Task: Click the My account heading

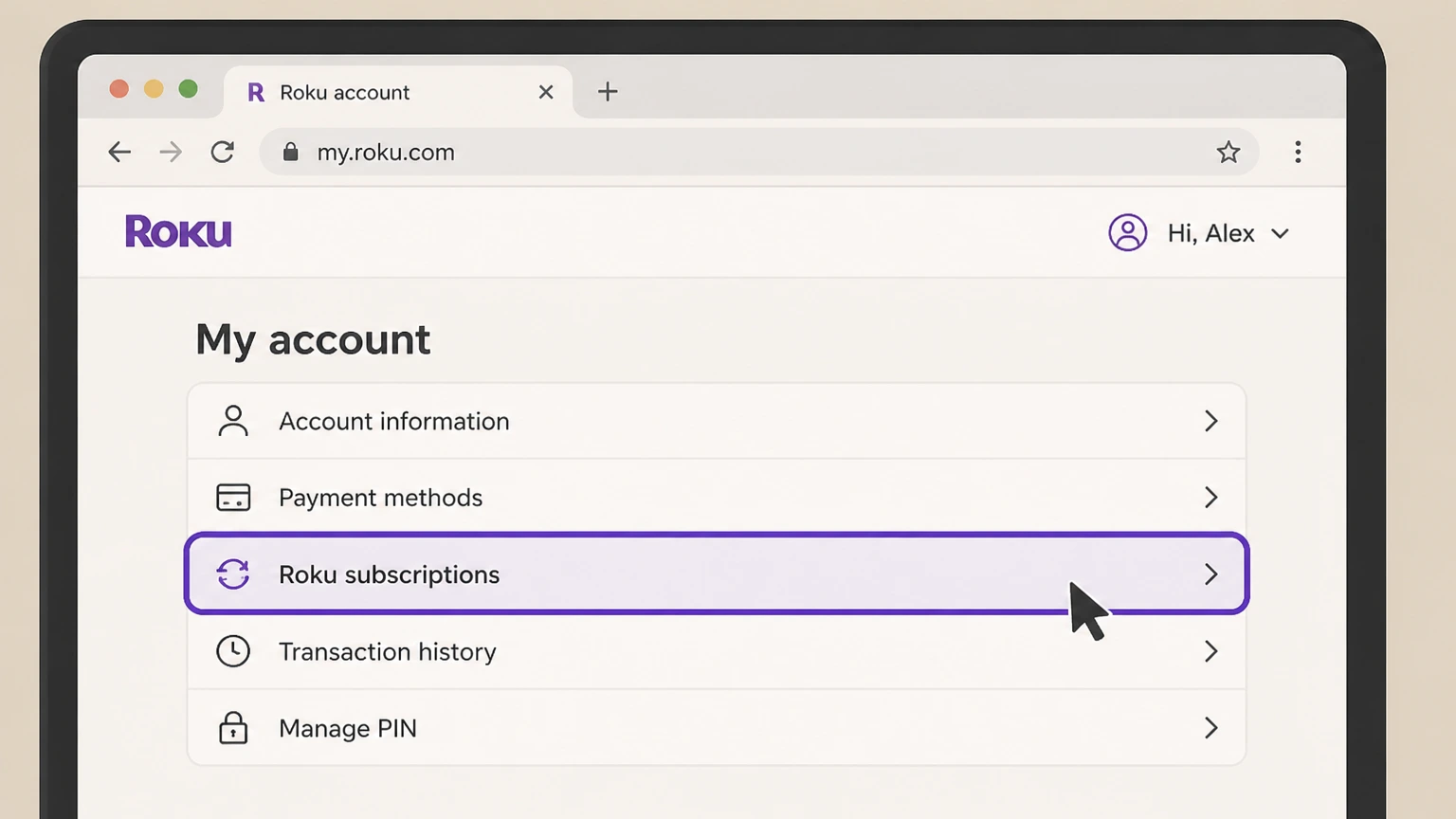Action: (313, 340)
